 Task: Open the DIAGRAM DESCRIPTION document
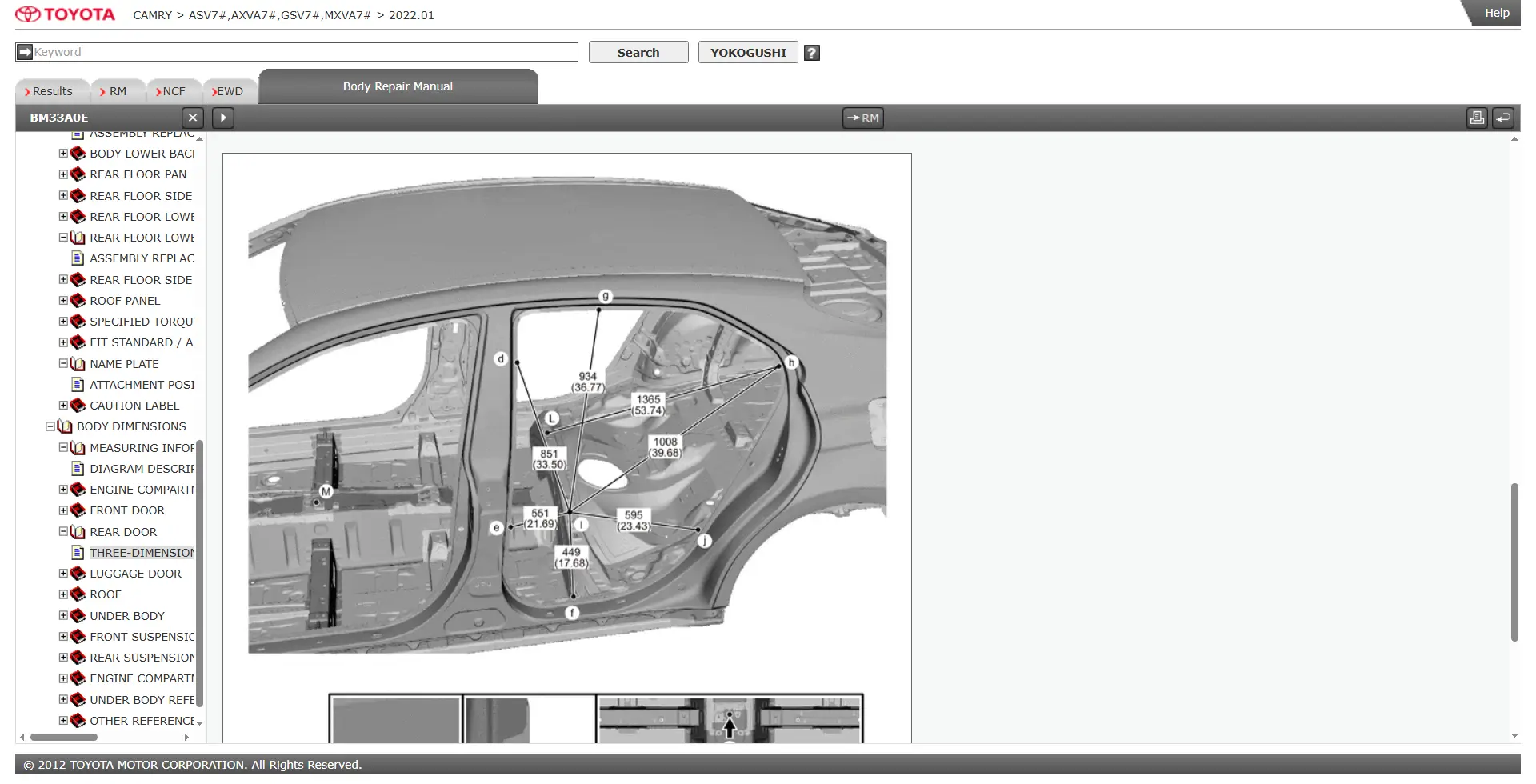(142, 469)
